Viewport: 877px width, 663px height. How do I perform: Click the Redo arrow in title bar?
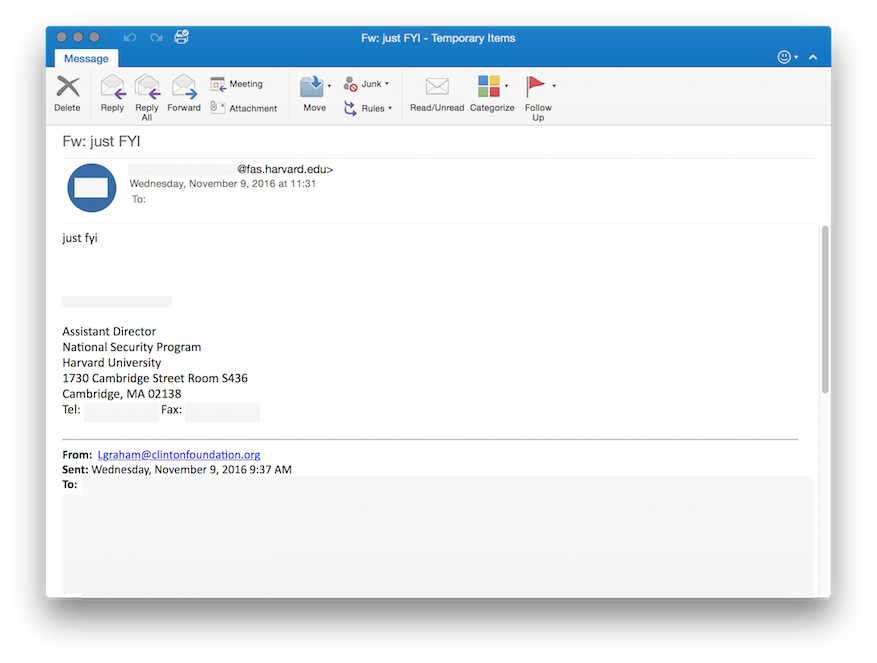156,37
